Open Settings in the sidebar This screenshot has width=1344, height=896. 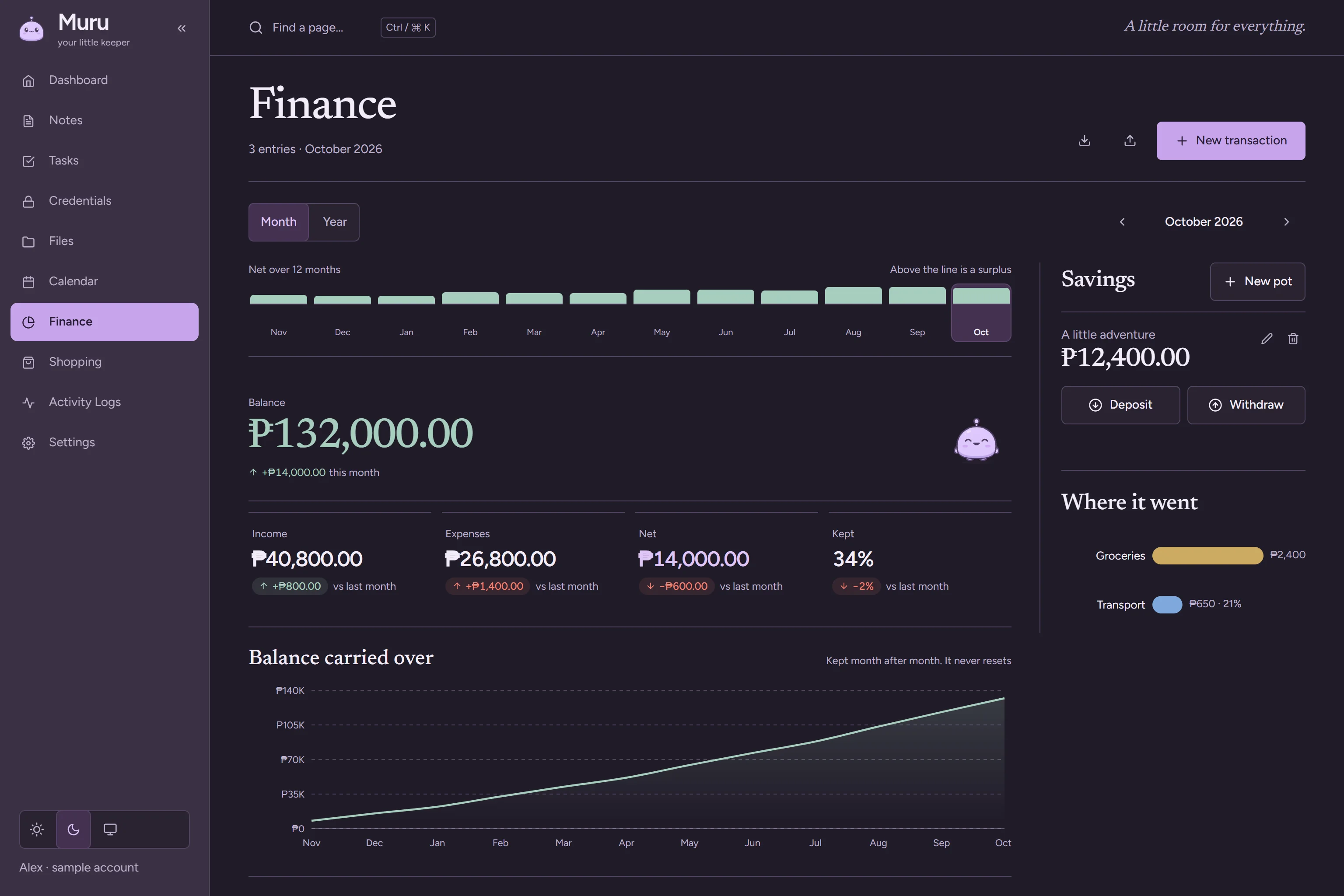tap(105, 443)
